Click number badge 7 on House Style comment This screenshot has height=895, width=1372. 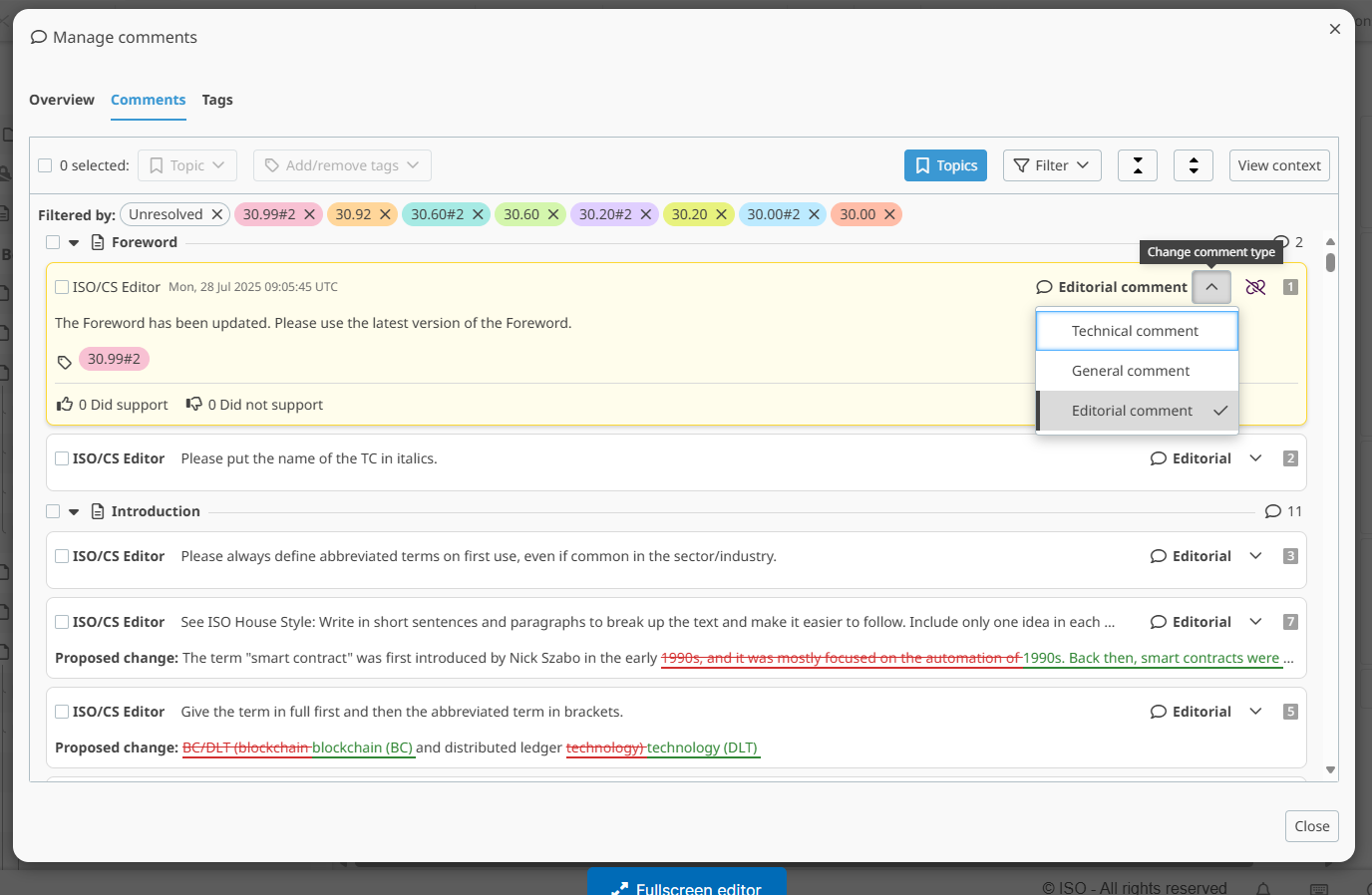[1290, 622]
